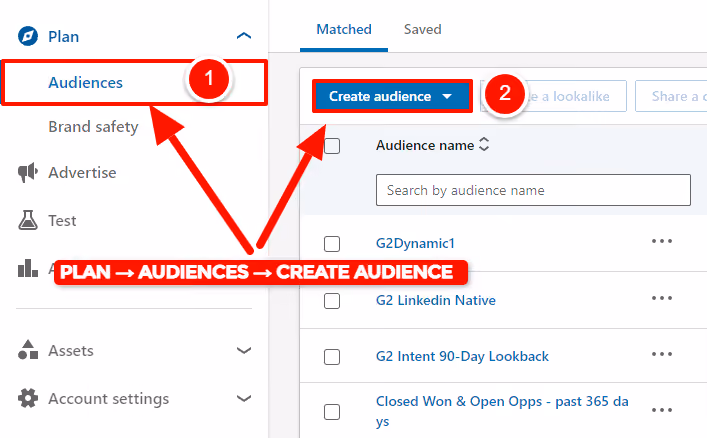Open the Advertise menu item

(82, 173)
